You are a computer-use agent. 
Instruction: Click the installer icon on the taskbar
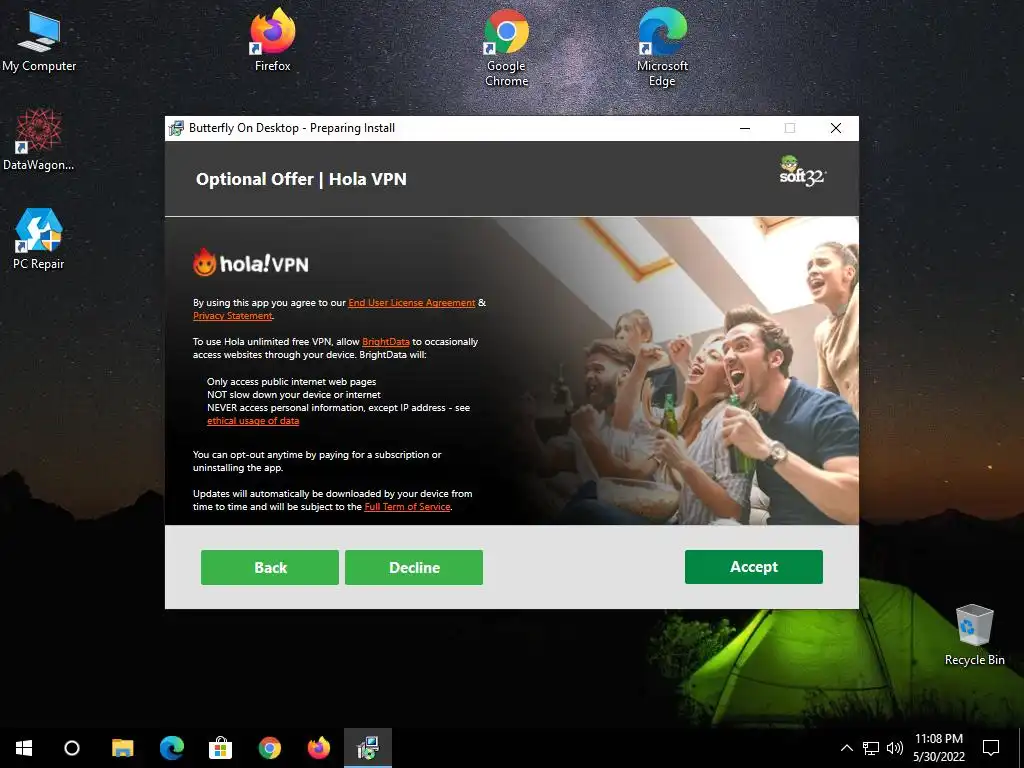368,748
